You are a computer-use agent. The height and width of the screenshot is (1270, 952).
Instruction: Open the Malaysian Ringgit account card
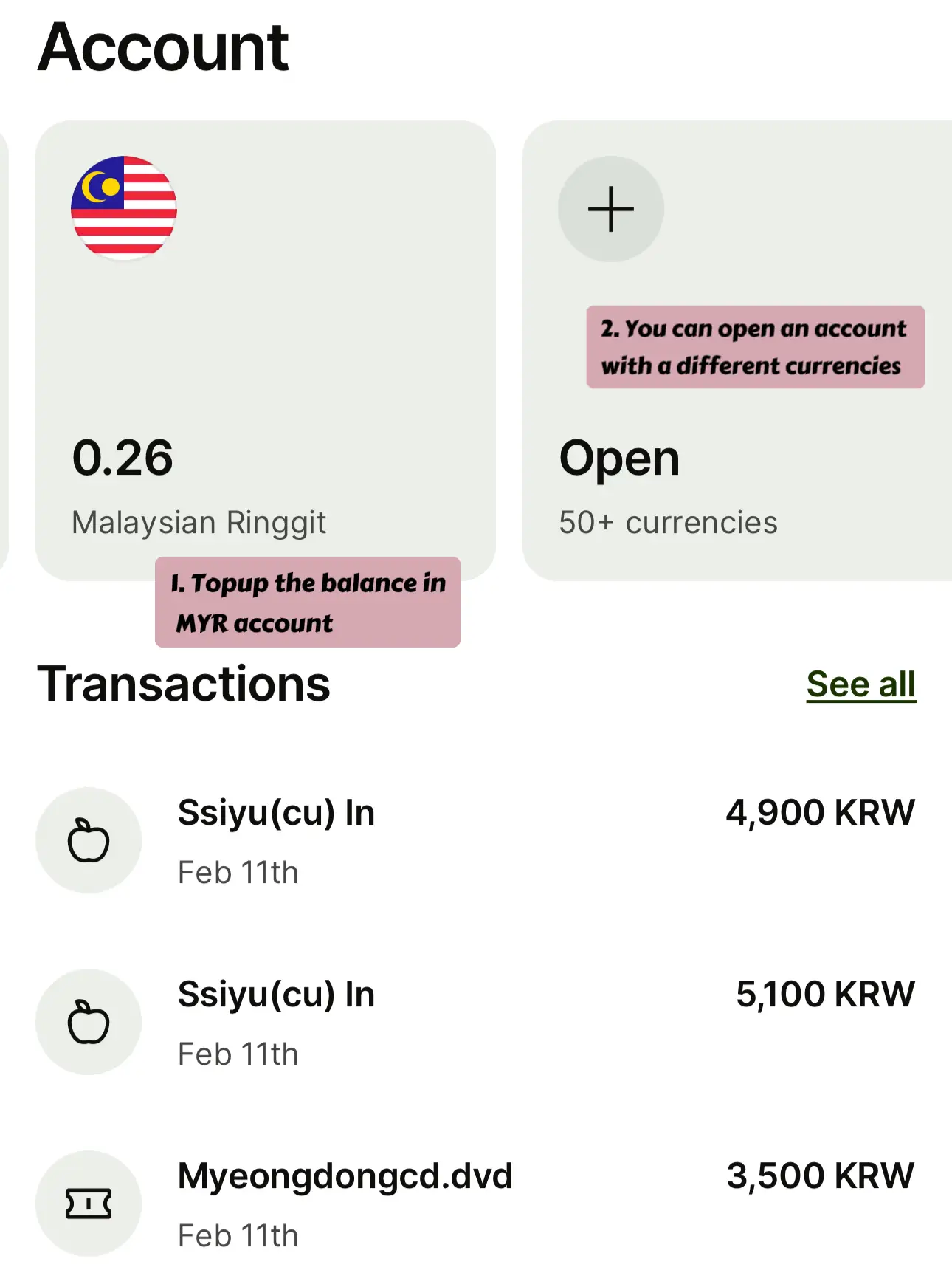tap(266, 351)
